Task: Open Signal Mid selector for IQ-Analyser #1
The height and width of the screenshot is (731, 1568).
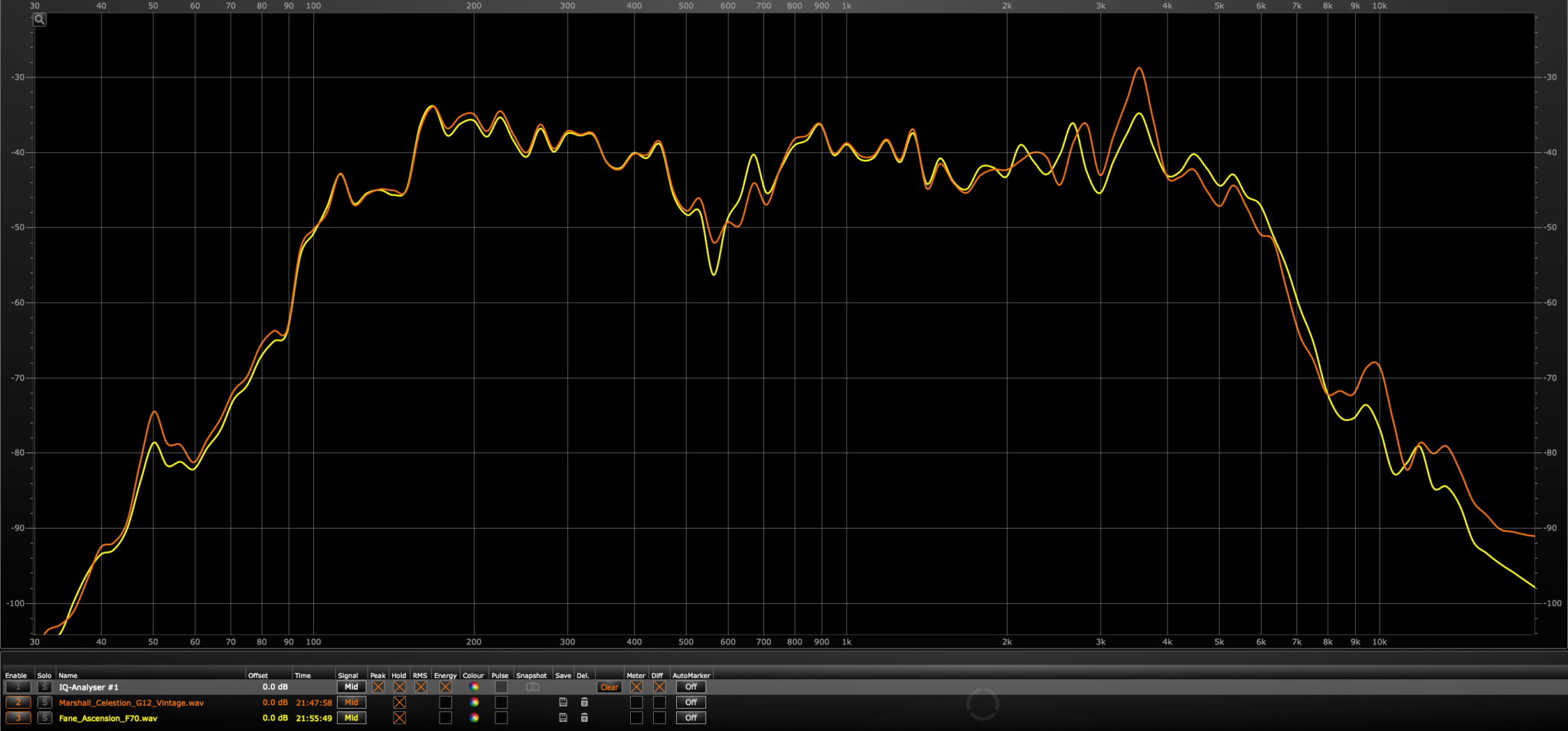Action: (x=351, y=687)
